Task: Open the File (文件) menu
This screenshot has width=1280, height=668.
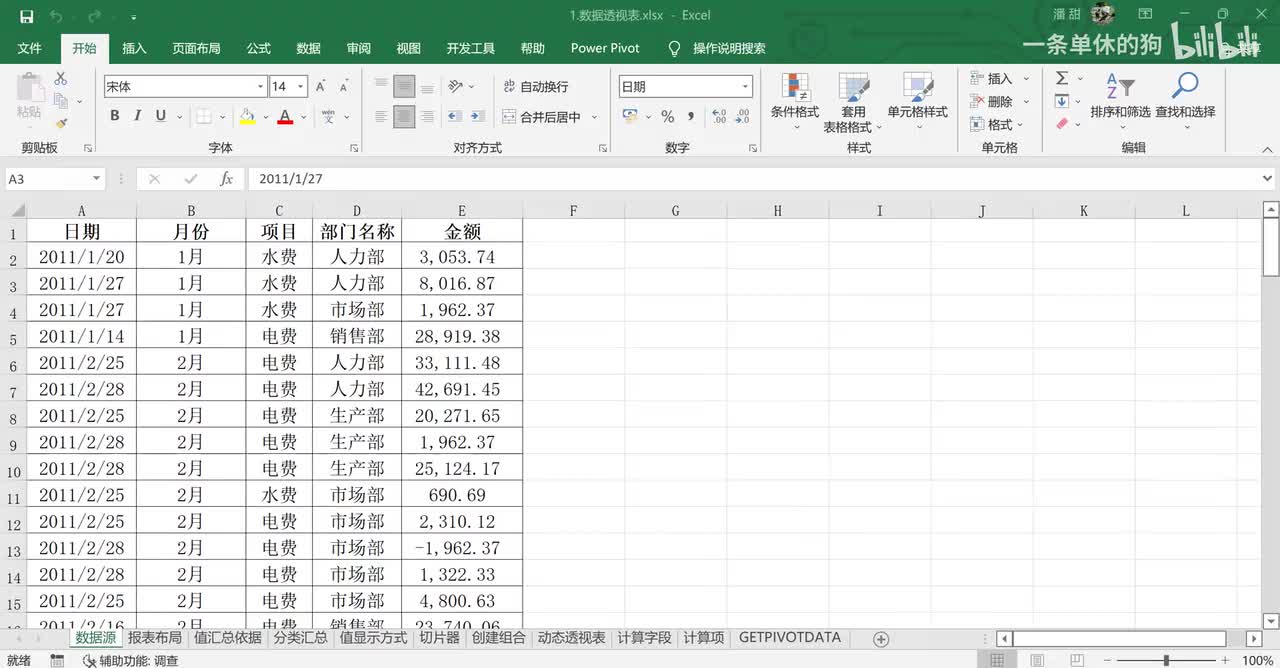Action: (x=30, y=48)
